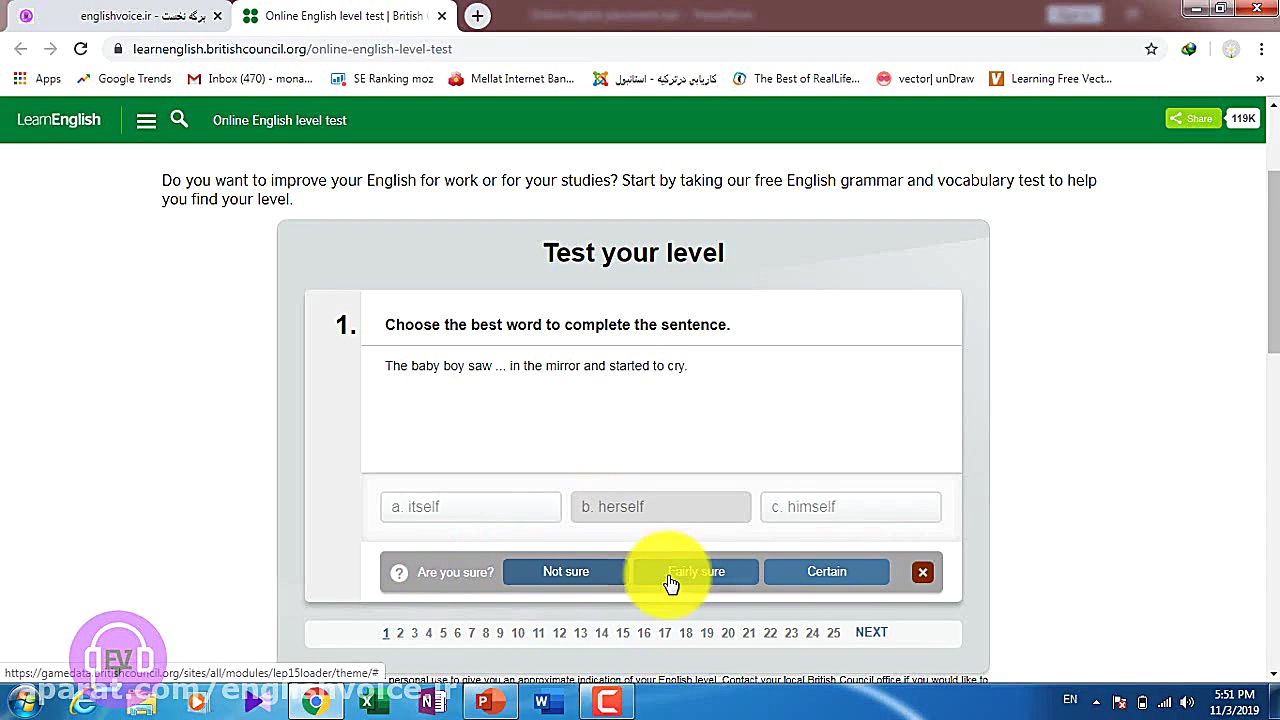
Task: Click the green Share button
Action: [1192, 119]
